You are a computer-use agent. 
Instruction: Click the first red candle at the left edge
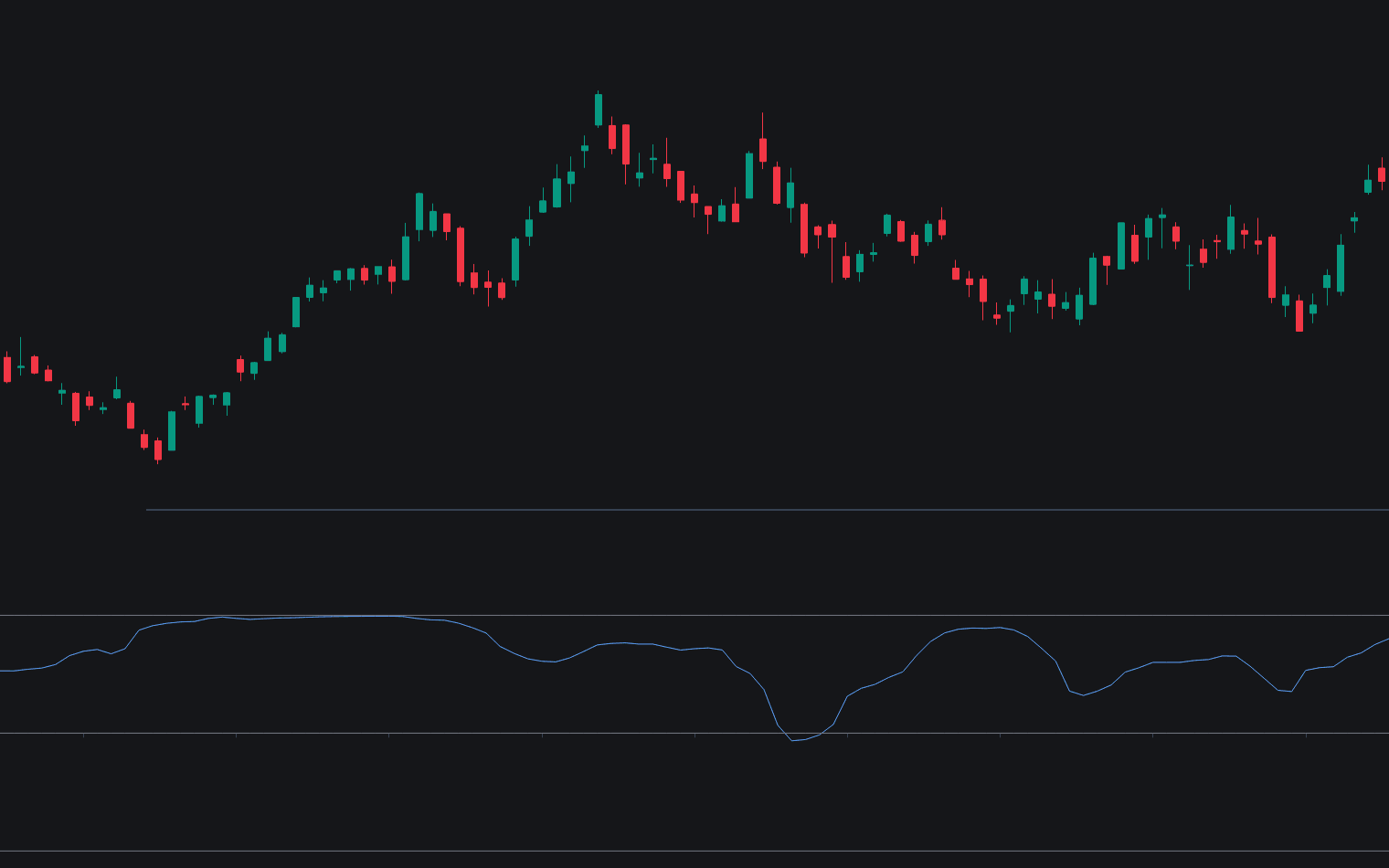(x=7, y=369)
